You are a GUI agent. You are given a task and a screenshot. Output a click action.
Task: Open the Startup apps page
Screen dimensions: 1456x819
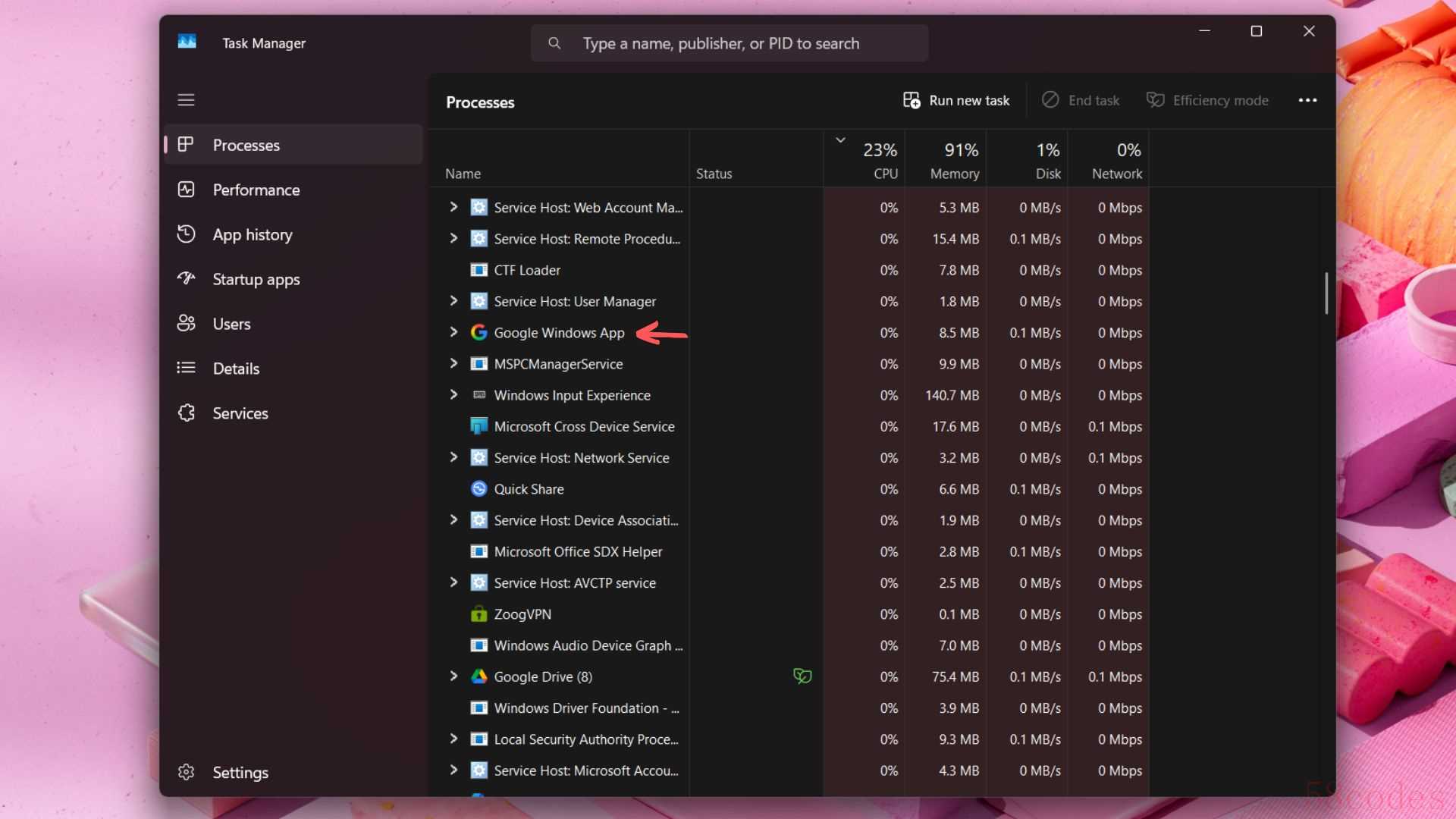[x=256, y=279]
